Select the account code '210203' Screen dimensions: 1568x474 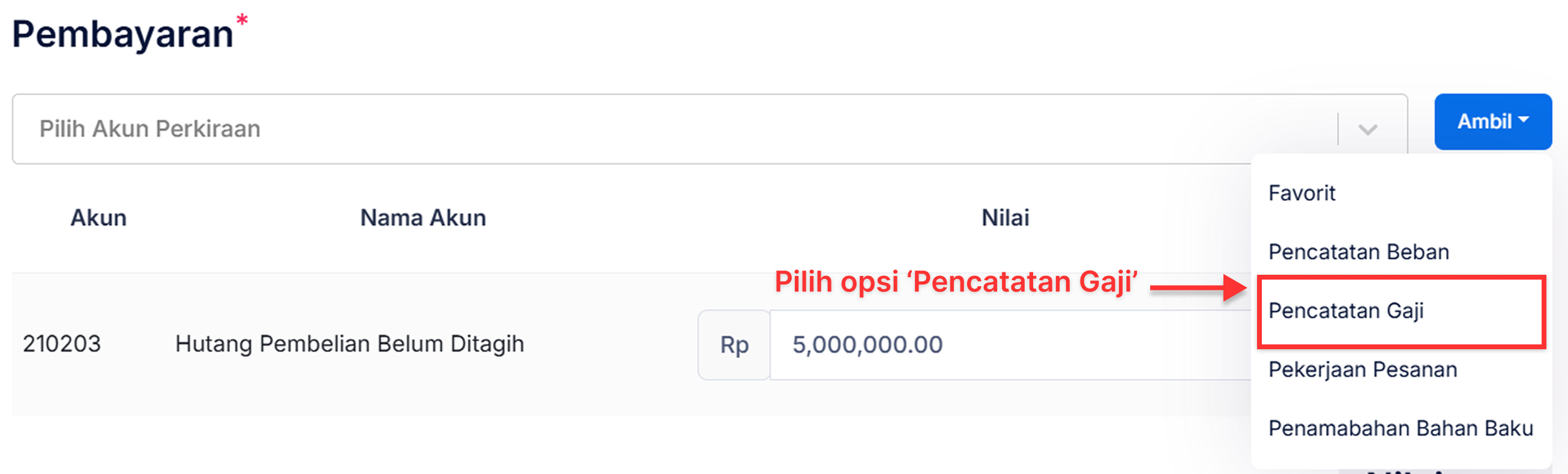click(x=62, y=344)
